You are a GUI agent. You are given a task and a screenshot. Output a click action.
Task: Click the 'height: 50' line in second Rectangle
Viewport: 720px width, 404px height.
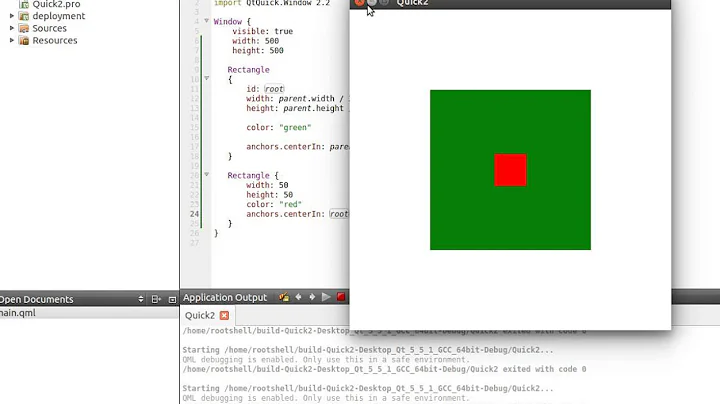pos(270,195)
